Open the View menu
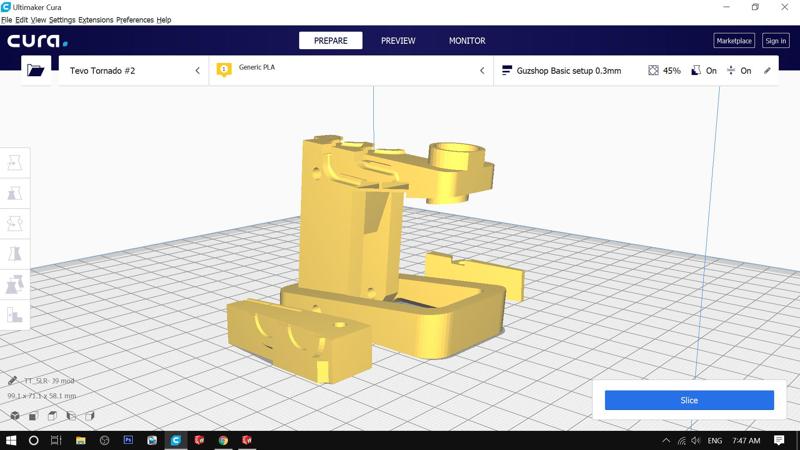This screenshot has width=800, height=450. point(38,20)
